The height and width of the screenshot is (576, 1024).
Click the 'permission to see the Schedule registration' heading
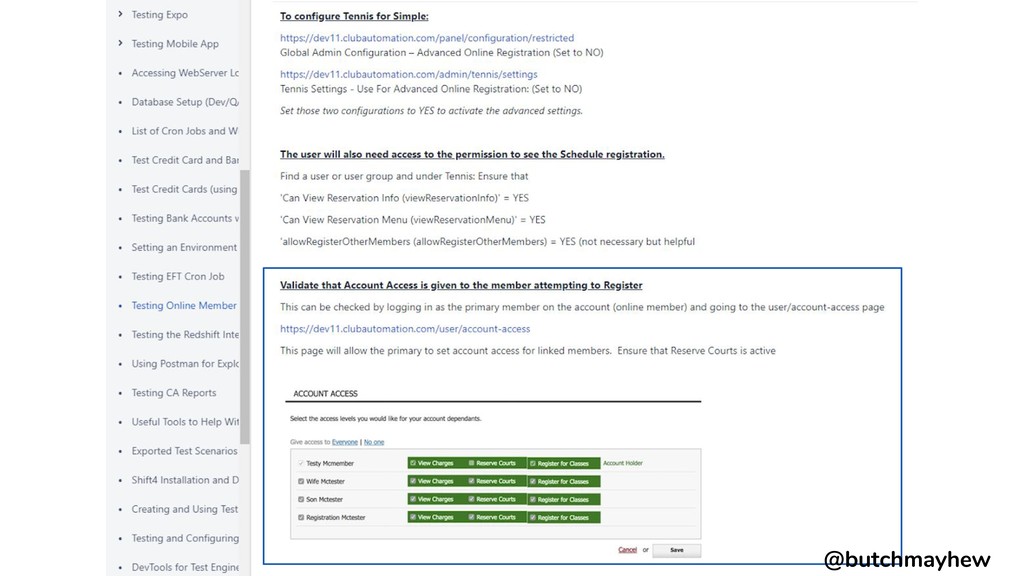[x=472, y=155]
